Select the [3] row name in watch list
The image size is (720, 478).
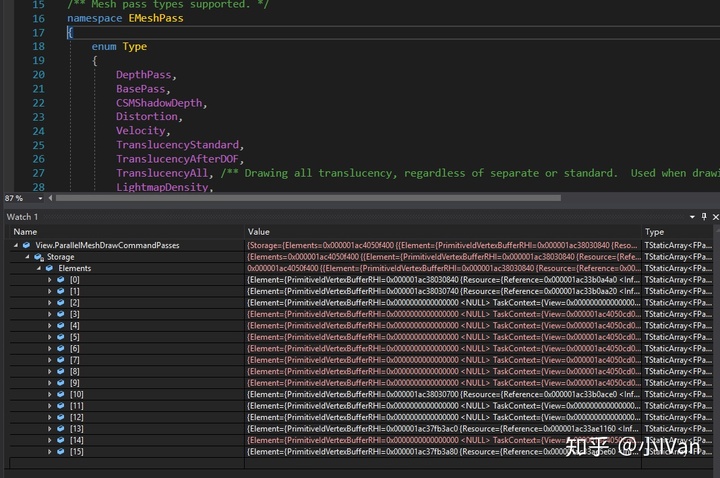click(x=75, y=314)
